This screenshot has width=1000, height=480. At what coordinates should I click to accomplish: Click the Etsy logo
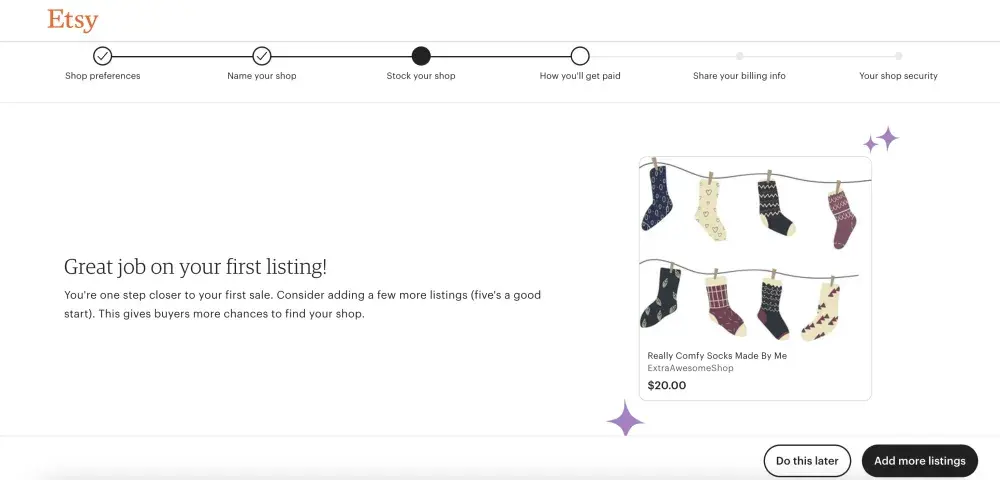tap(72, 20)
